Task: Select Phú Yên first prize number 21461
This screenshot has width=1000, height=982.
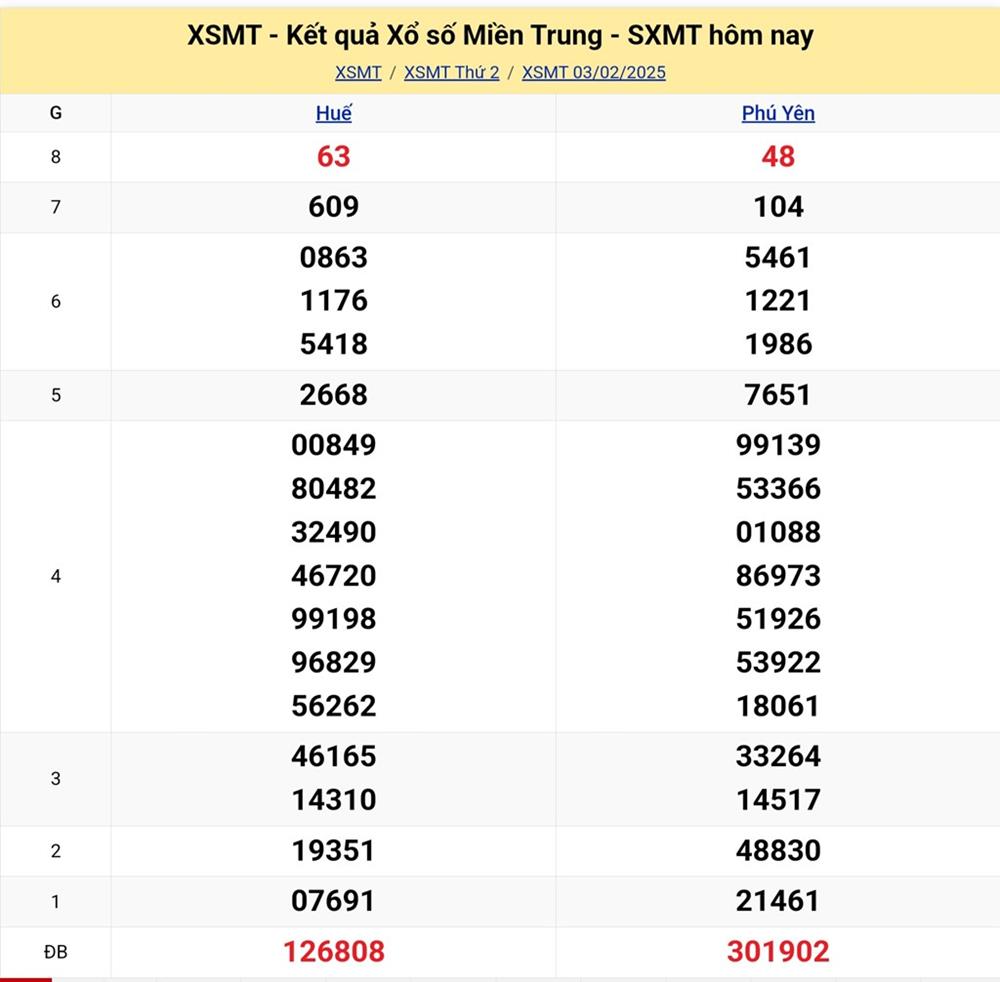Action: (x=778, y=901)
